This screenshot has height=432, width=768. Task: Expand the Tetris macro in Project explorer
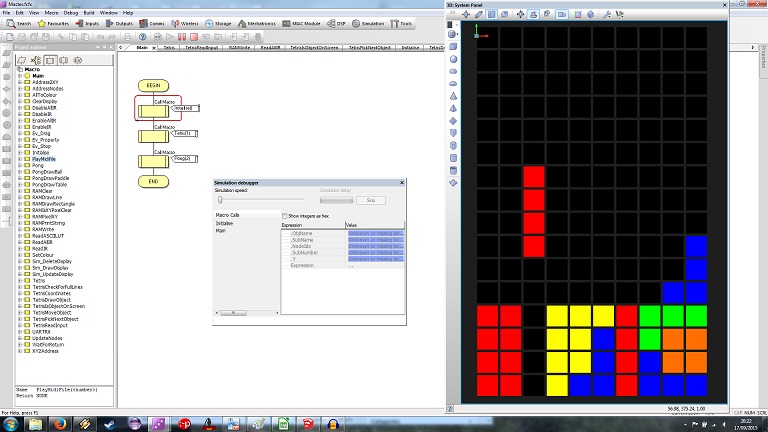point(20,281)
